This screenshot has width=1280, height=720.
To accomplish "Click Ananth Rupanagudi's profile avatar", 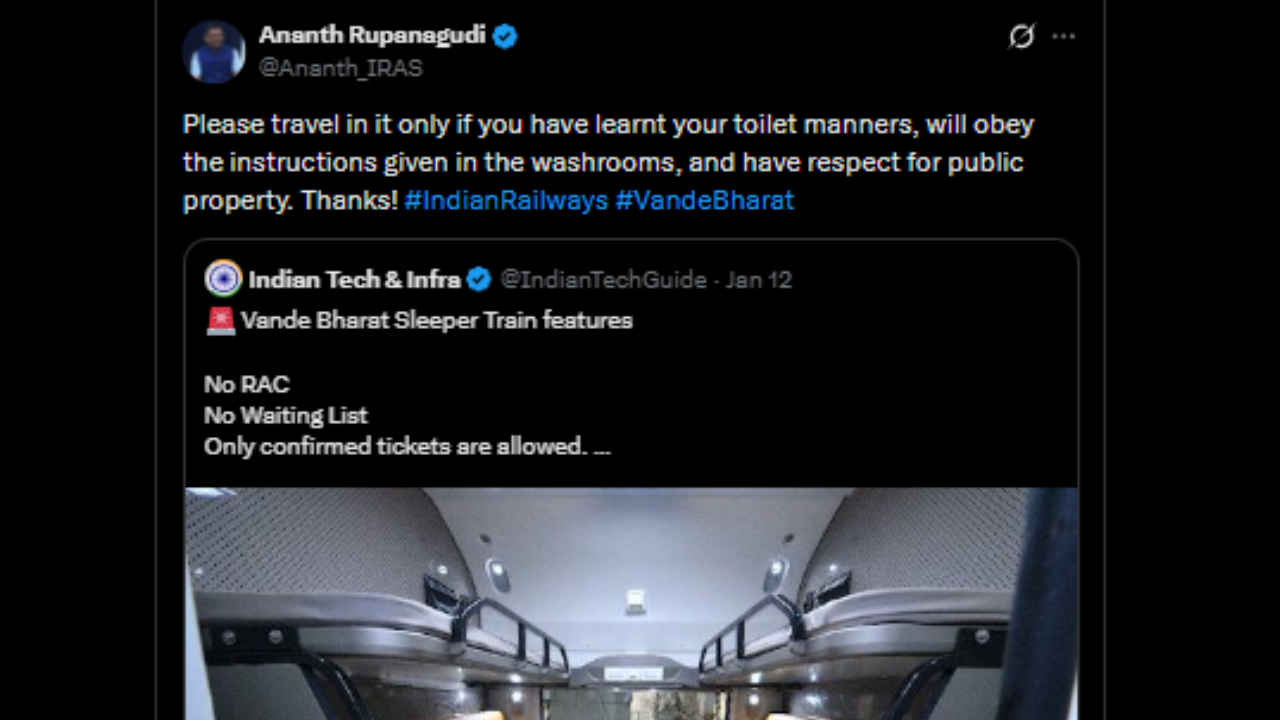I will (x=214, y=51).
